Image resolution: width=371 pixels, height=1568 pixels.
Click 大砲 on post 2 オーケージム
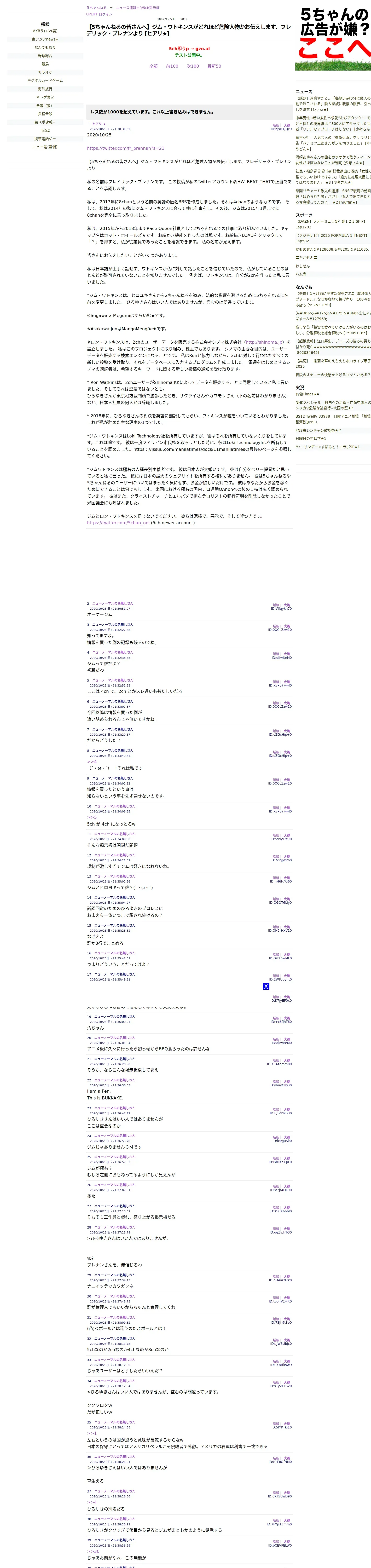pyautogui.click(x=287, y=605)
